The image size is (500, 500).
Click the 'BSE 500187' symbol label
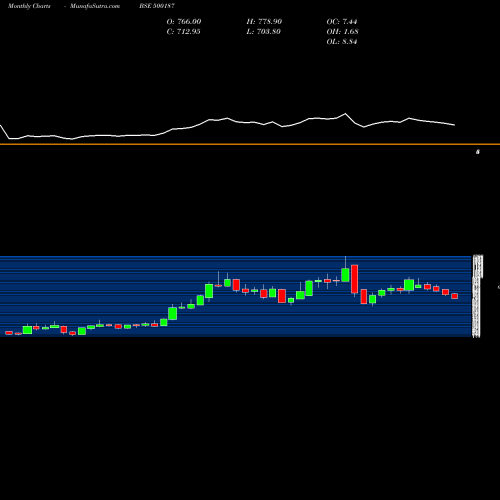(x=157, y=6)
